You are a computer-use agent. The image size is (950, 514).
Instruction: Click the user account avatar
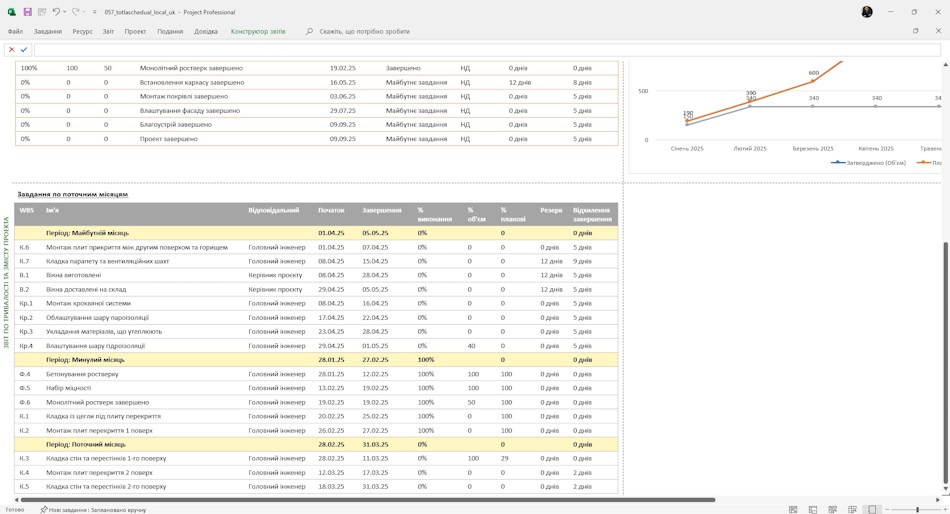[x=867, y=12]
